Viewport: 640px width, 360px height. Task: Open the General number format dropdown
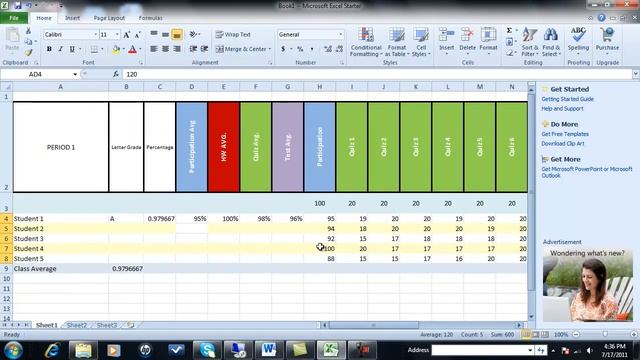point(341,35)
